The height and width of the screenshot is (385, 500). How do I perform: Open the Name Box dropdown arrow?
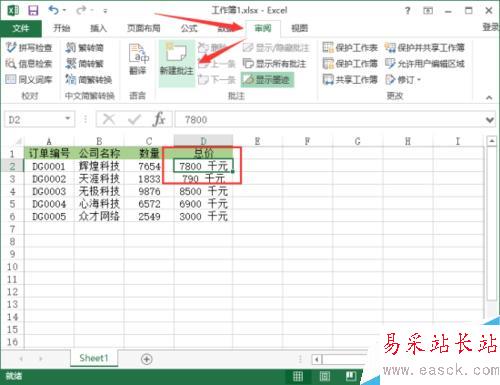coord(68,119)
